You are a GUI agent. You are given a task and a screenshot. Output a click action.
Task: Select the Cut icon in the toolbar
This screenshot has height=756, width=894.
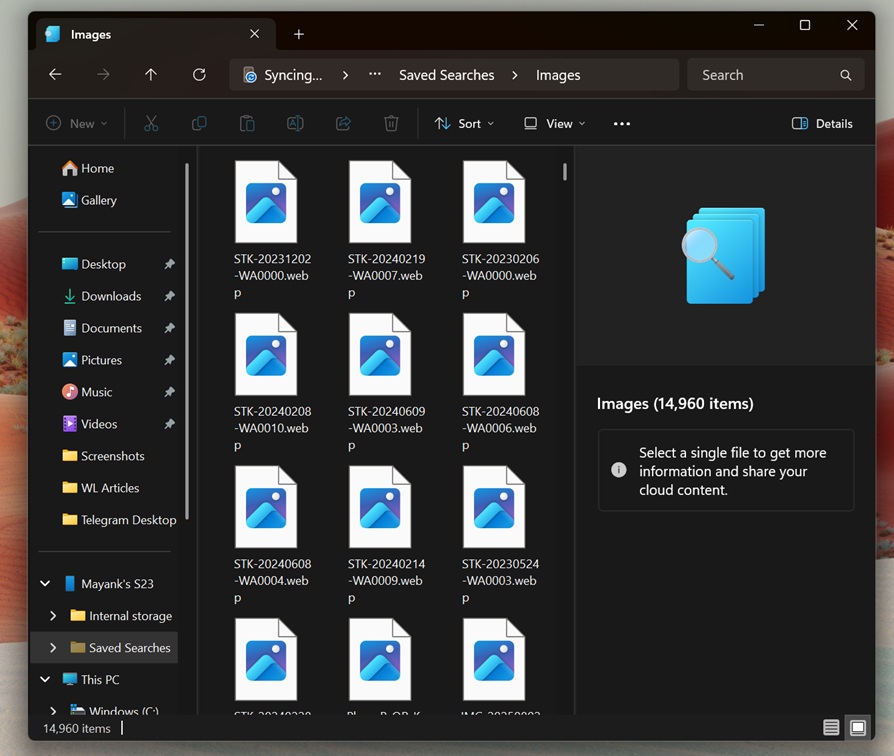[151, 123]
